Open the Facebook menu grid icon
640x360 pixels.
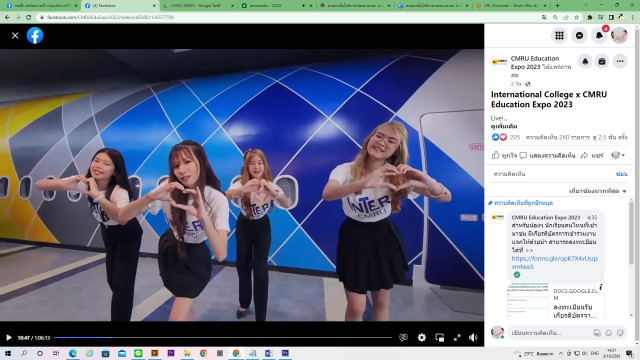(559, 36)
